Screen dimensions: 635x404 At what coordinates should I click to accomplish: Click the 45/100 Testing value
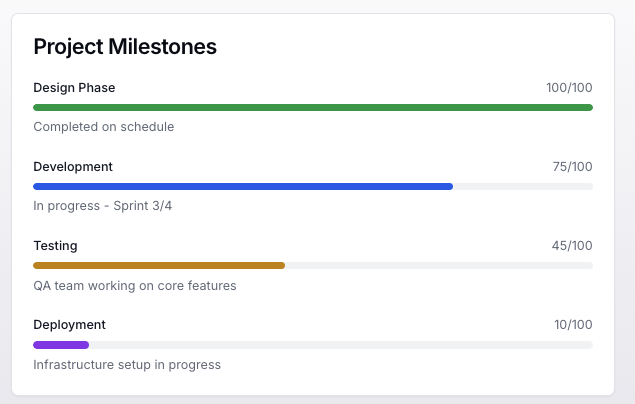[x=572, y=246]
